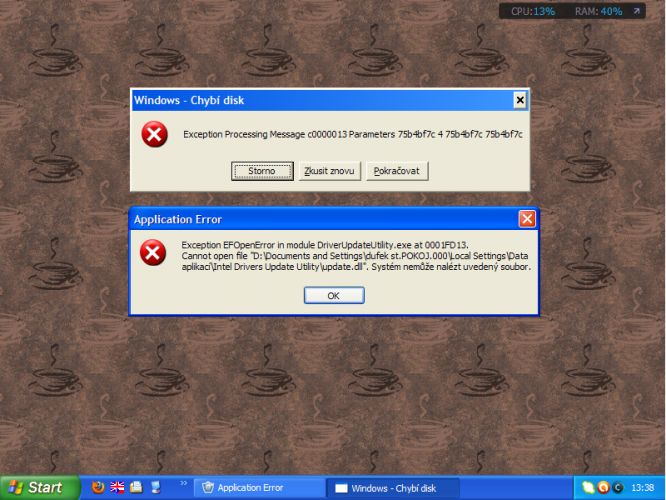Click the arrow on CPU/RAM widget
The width and height of the screenshot is (666, 500).
click(637, 11)
